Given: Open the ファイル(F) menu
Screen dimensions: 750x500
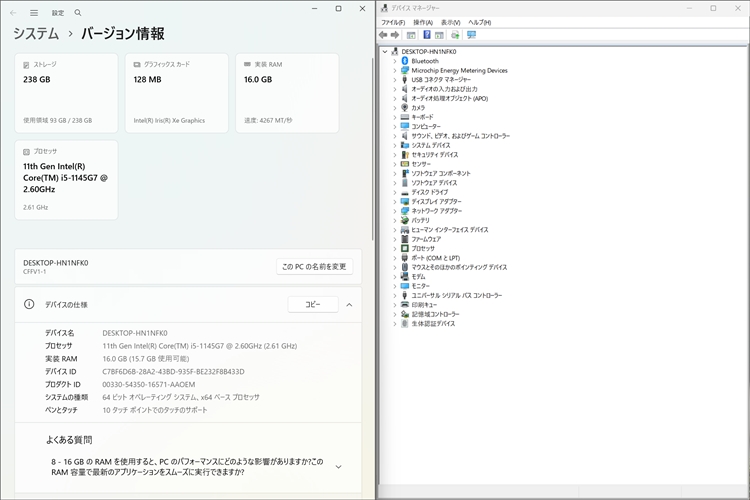Looking at the screenshot, I should (x=393, y=21).
